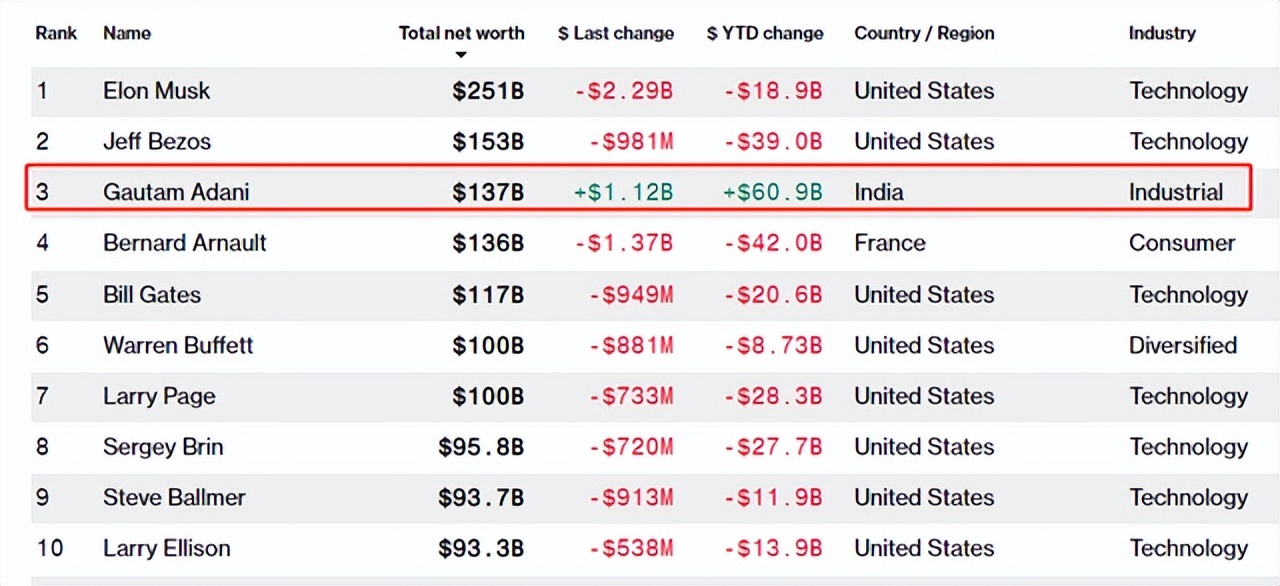Viewport: 1280px width, 586px height.
Task: Open Bernard Arnault's profile
Action: click(185, 243)
